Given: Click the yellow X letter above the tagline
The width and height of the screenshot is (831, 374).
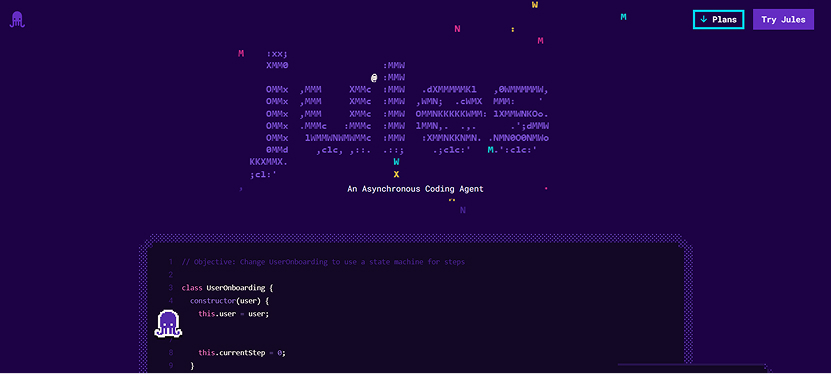Looking at the screenshot, I should (x=396, y=174).
